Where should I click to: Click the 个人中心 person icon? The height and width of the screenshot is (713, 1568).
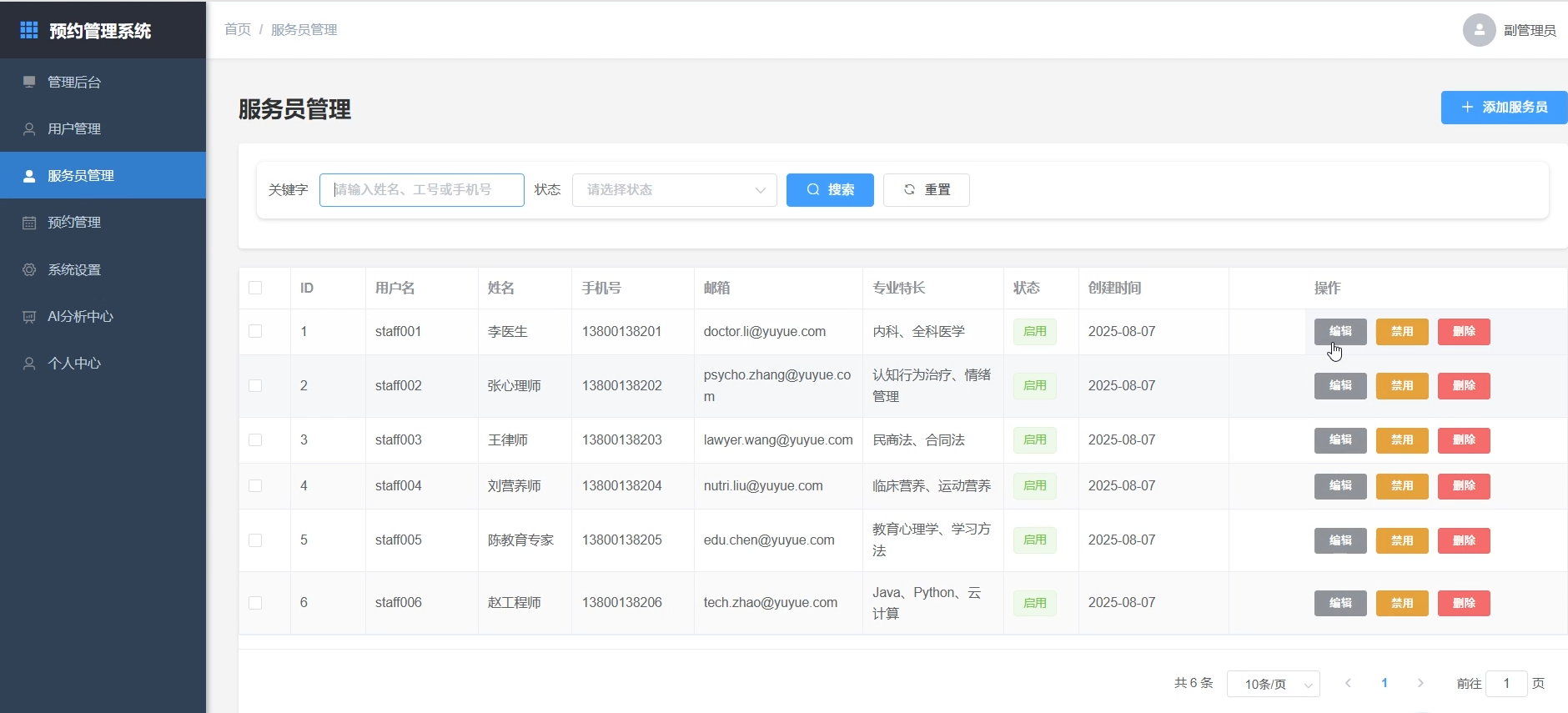[29, 363]
